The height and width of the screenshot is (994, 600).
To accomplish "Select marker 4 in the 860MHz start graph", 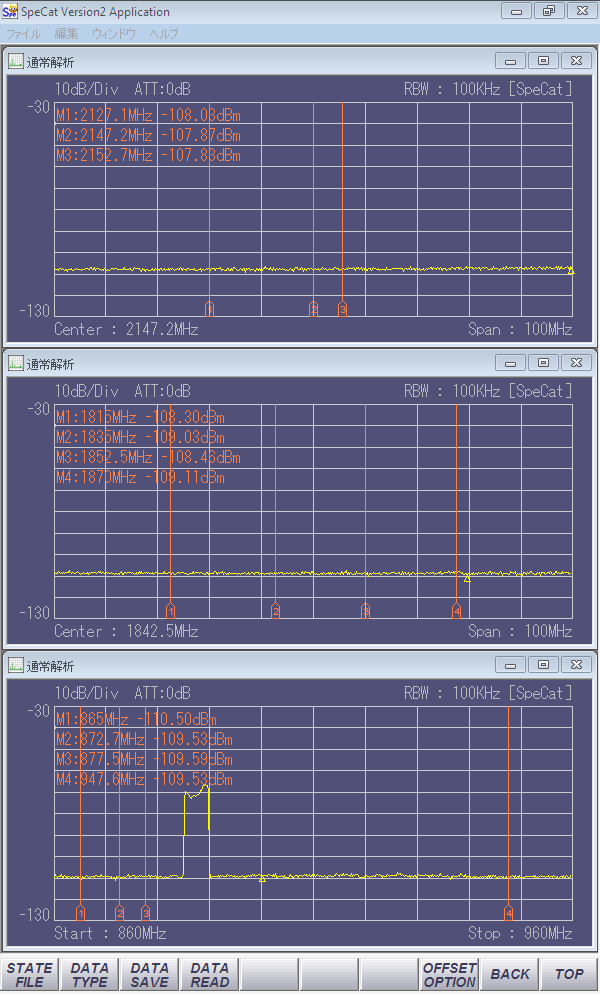I will click(509, 913).
